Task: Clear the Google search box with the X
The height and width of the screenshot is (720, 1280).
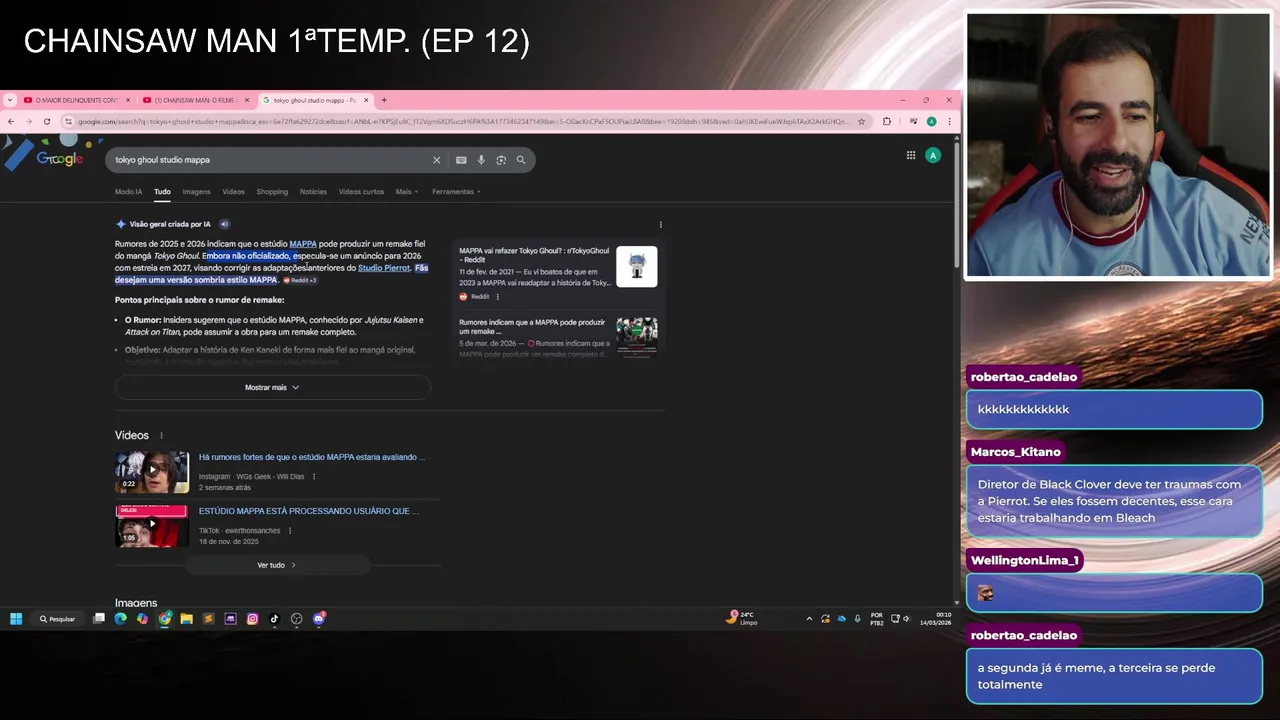Action: point(436,160)
